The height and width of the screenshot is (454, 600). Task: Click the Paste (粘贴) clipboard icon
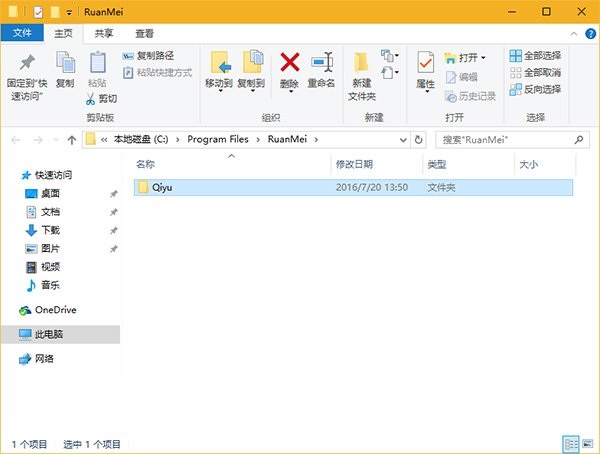[98, 62]
